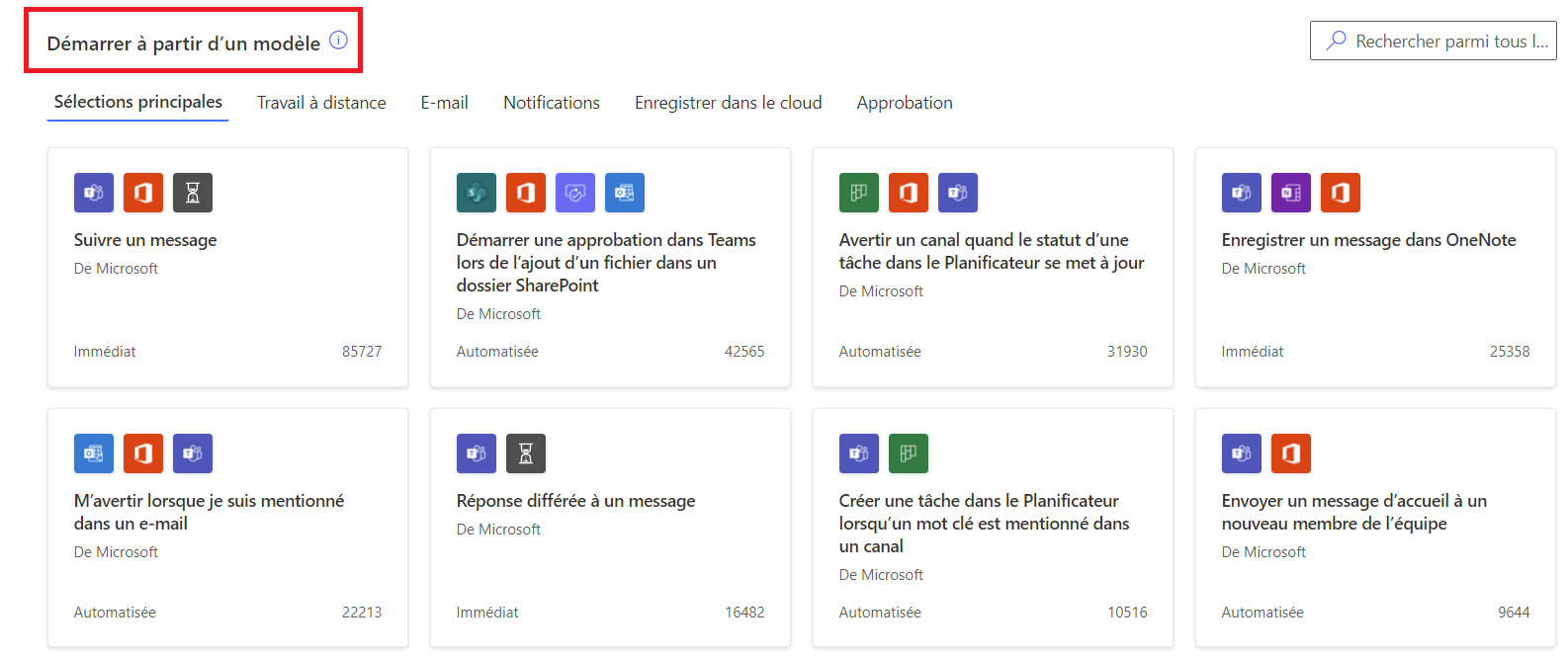
Task: Select the Notifications tab
Action: pos(552,103)
